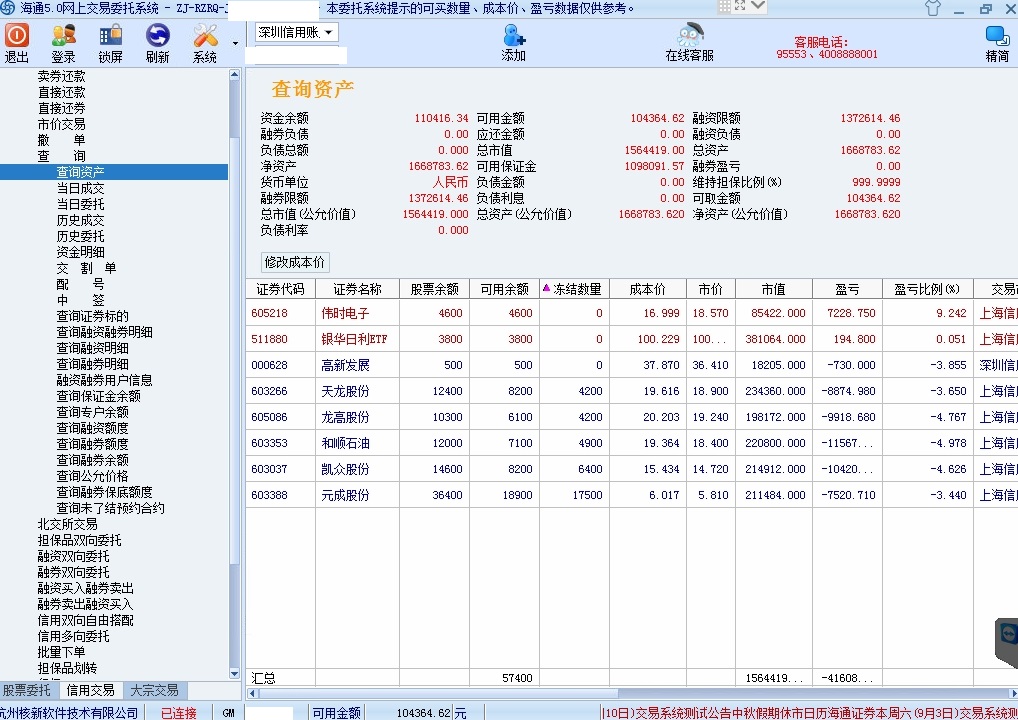
Task: Click the 修改成本价 button
Action: [x=294, y=262]
